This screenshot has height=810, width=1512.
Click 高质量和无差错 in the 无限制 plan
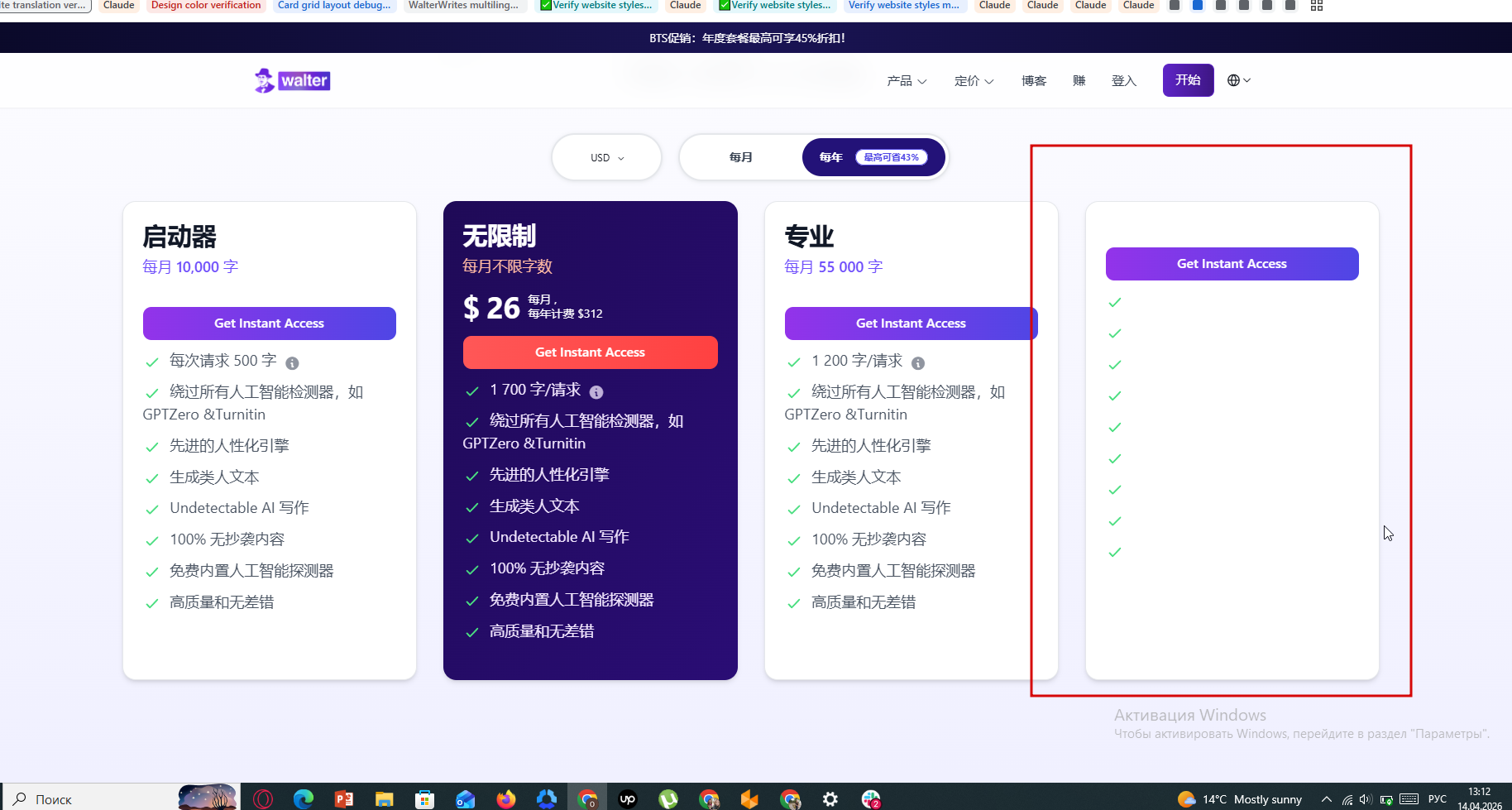click(x=542, y=631)
